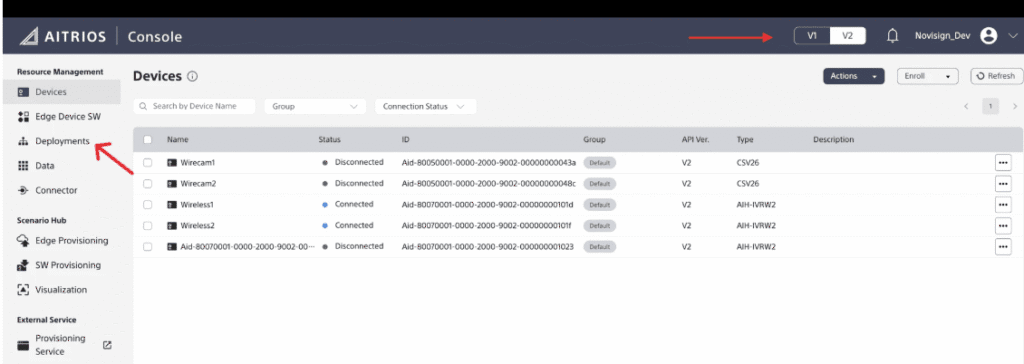Screen dimensions: 1024x364
Task: Click the Edge Device SW sidebar icon
Action: tap(23, 117)
